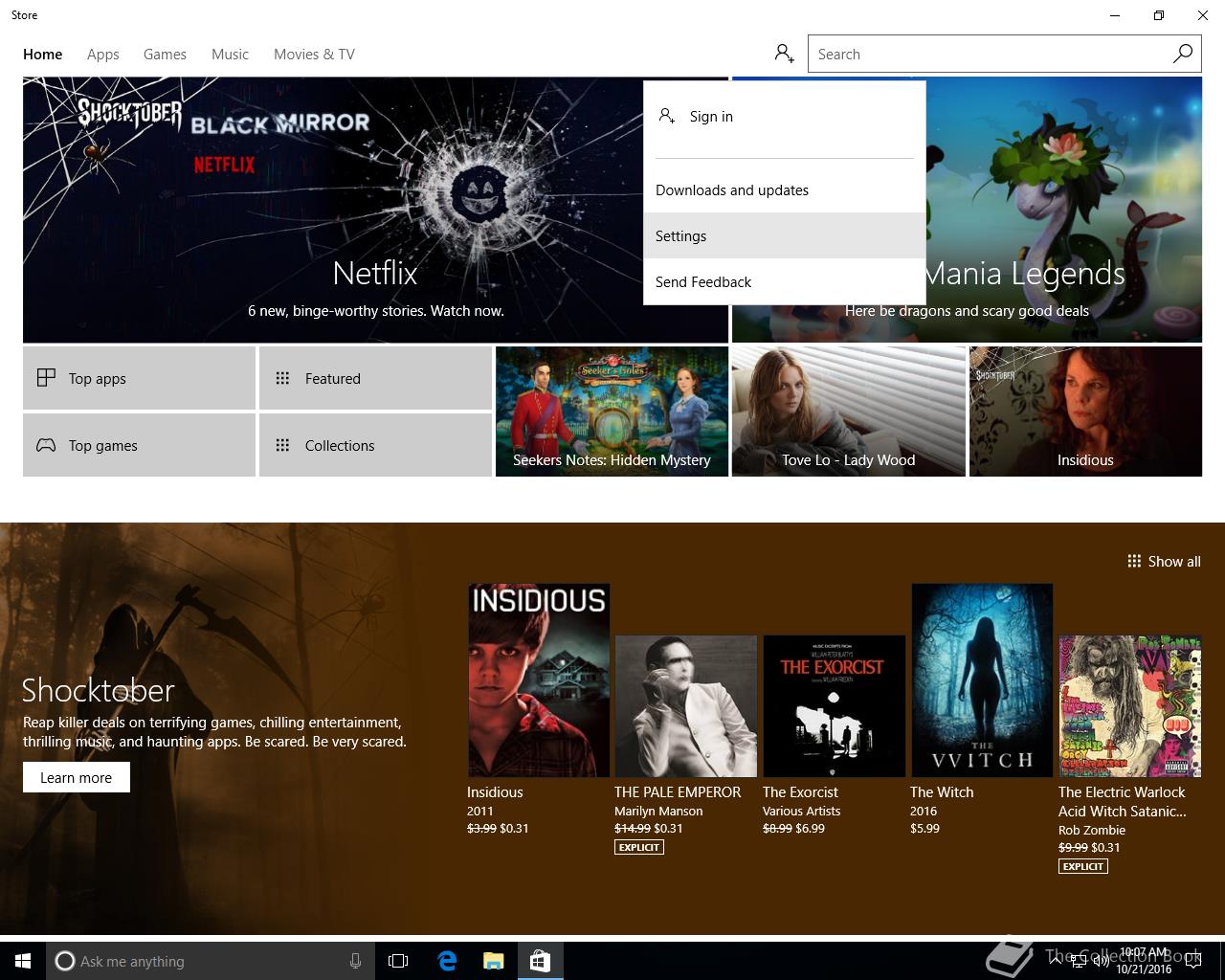The width and height of the screenshot is (1225, 980).
Task: Open Seekers Notes: Hidden Mystery tile
Action: click(612, 412)
